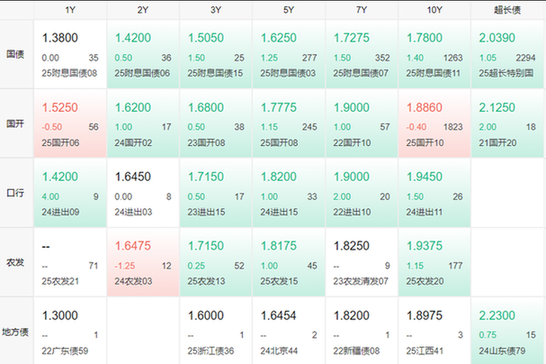Open the 22广东债59 cell
The height and width of the screenshot is (364, 546).
[70, 331]
